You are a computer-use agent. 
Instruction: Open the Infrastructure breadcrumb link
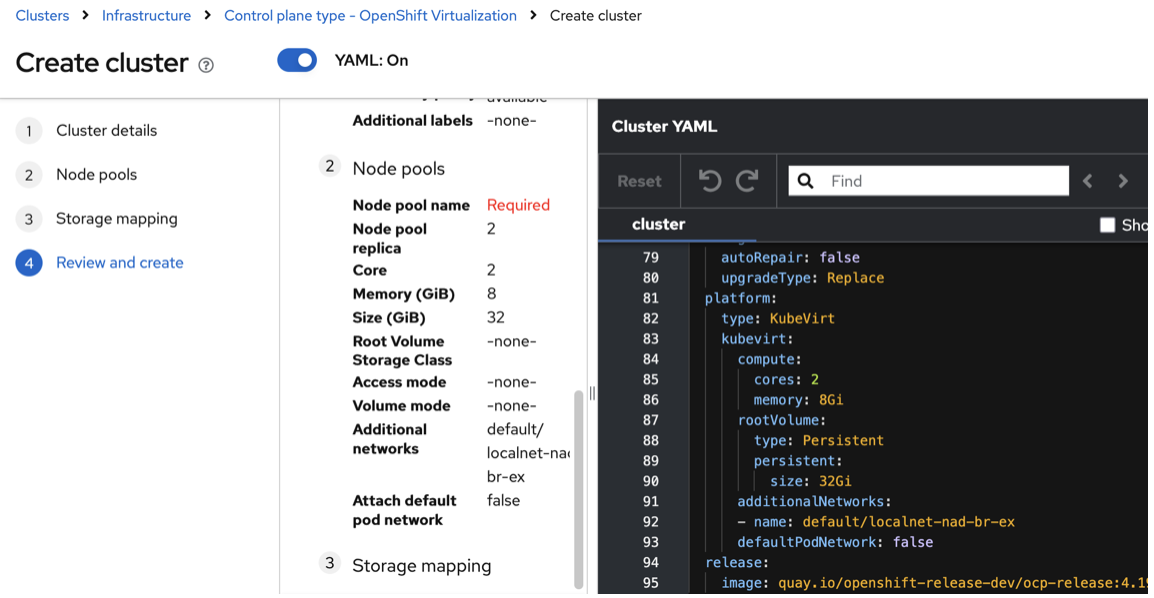pyautogui.click(x=146, y=16)
